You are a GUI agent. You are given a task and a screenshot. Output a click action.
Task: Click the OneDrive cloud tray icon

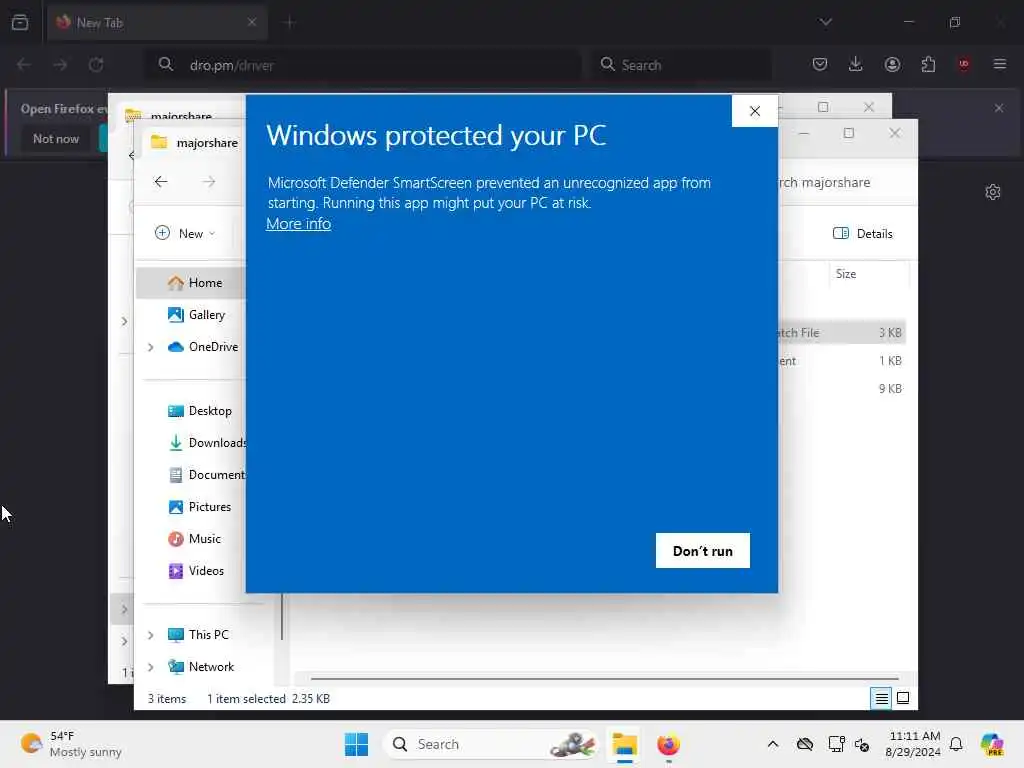805,744
